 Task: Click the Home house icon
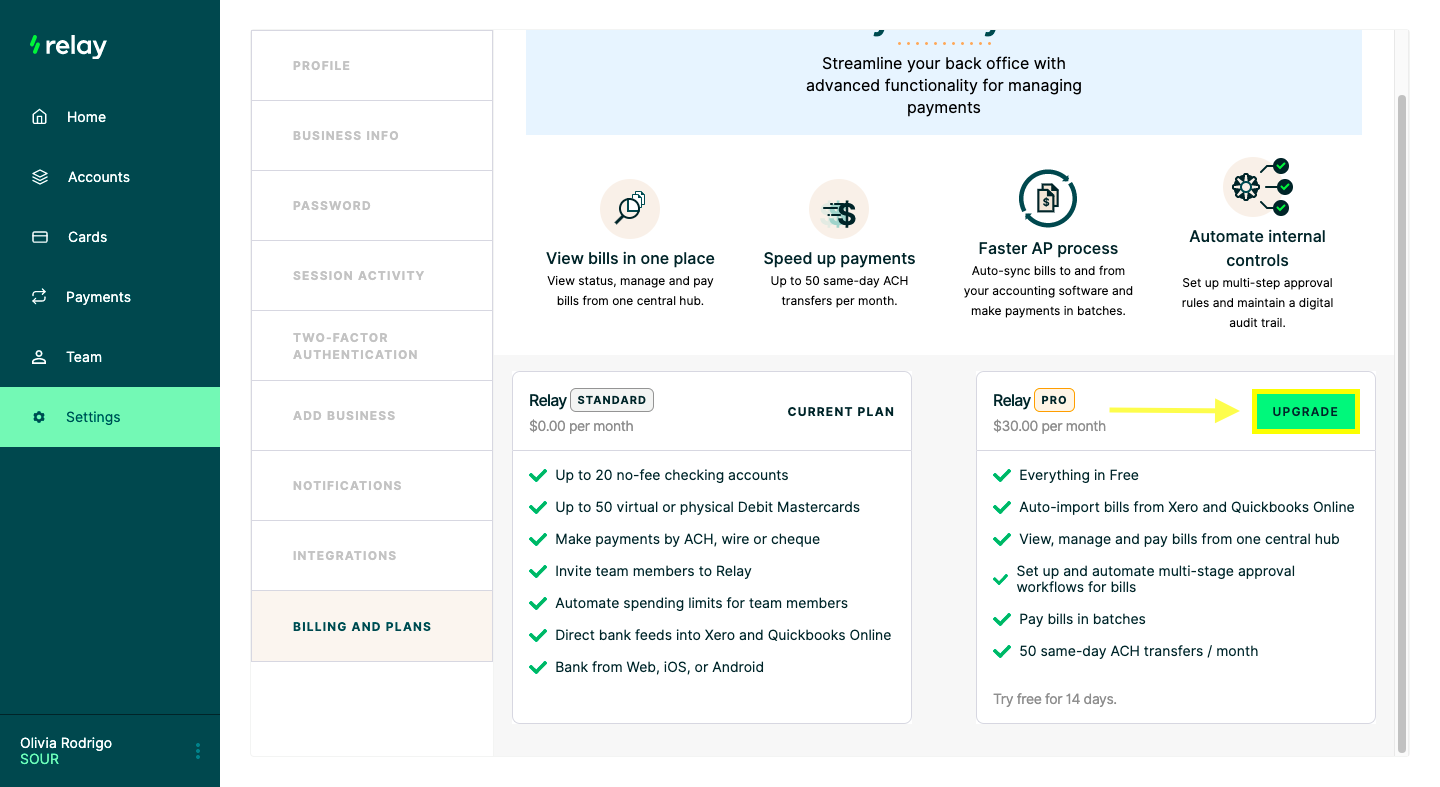(40, 117)
